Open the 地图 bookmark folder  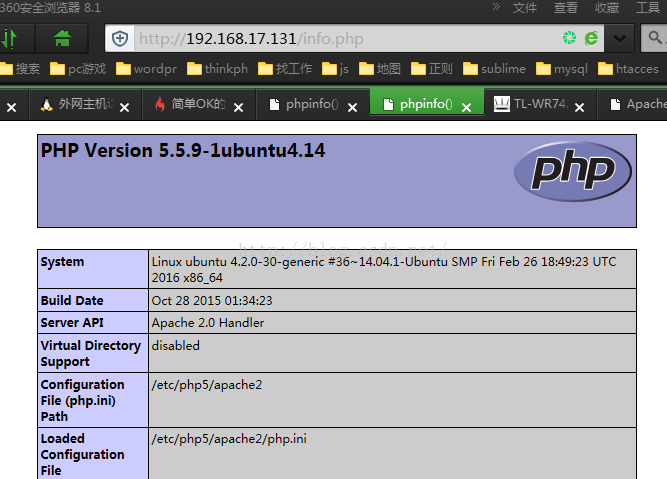pos(380,68)
